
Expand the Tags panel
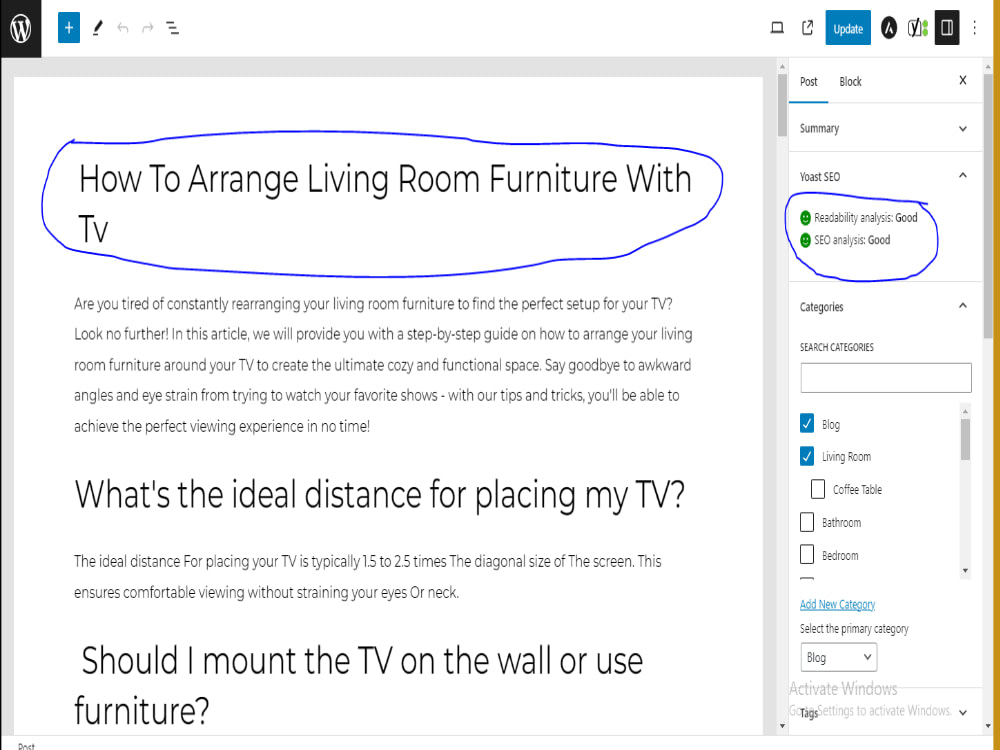point(886,712)
